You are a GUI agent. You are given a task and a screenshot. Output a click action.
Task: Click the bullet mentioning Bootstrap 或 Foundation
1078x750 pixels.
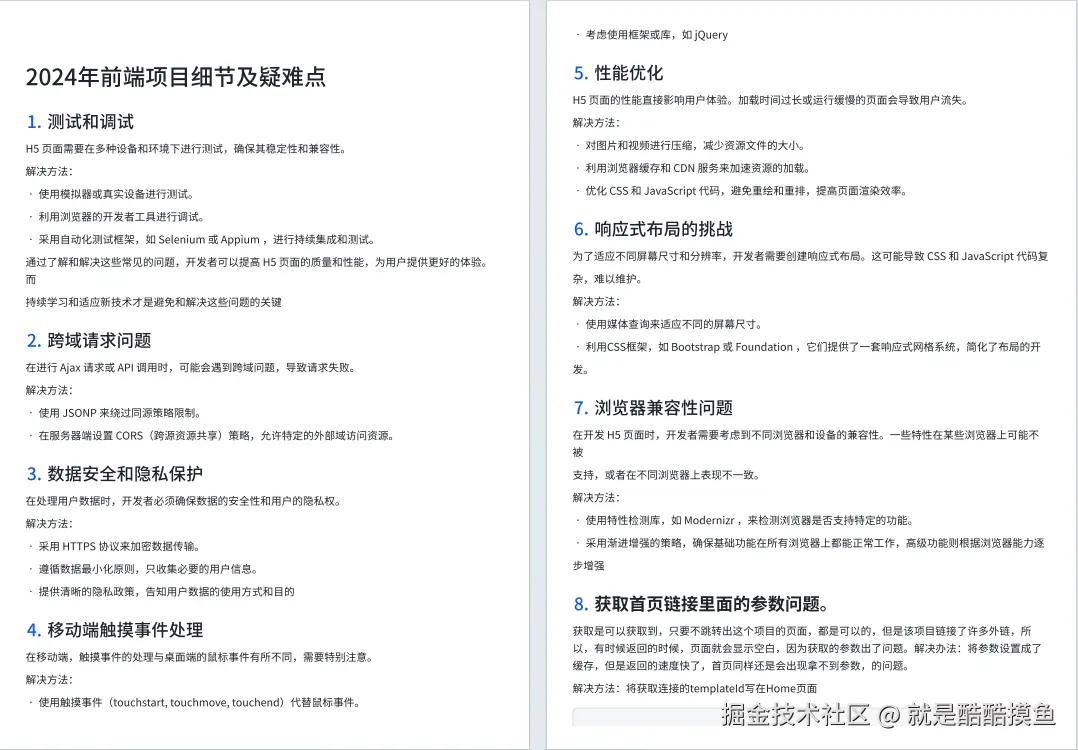pyautogui.click(x=806, y=357)
